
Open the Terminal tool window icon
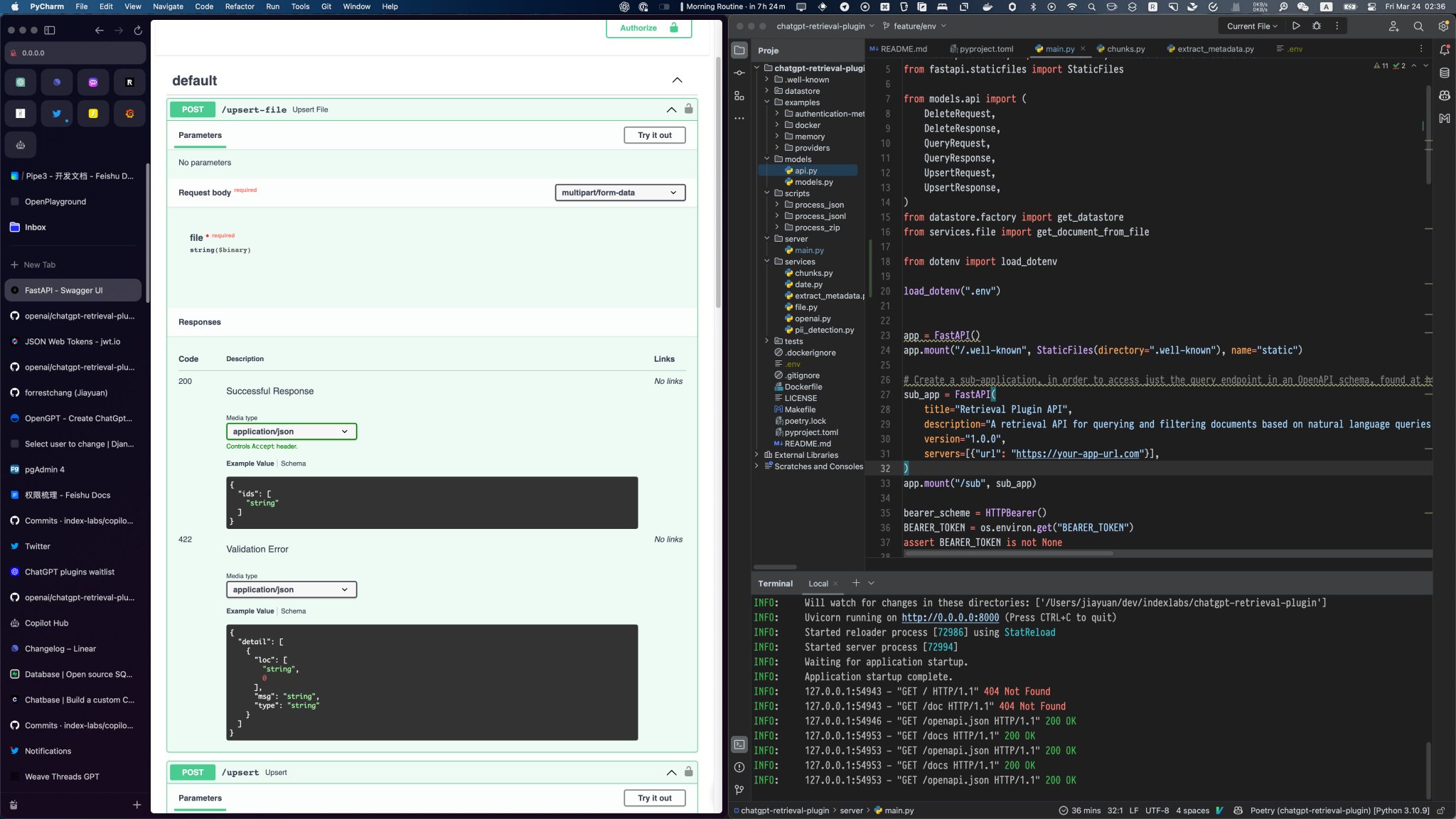[739, 744]
